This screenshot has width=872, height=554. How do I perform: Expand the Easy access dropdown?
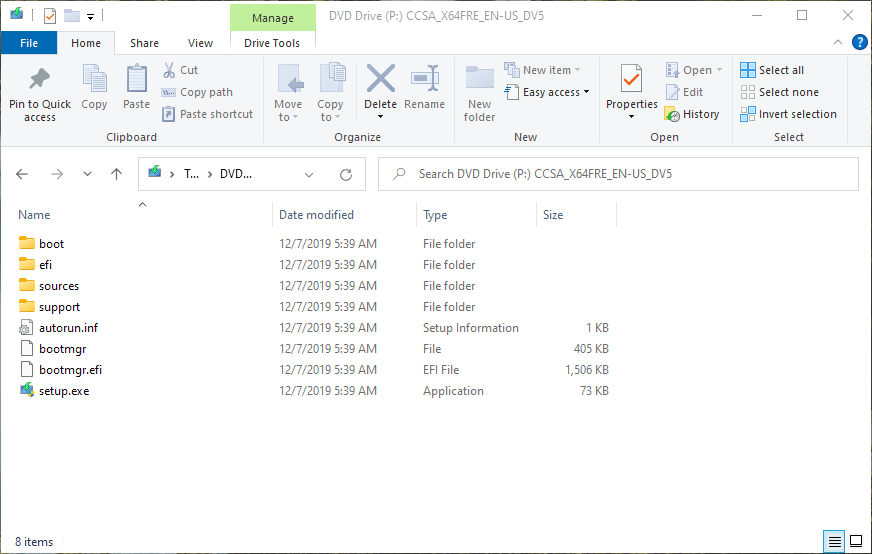(556, 92)
